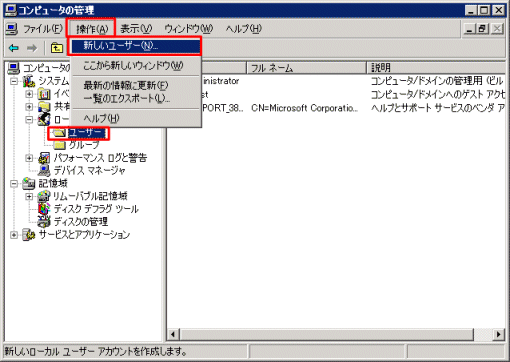Click the コンピュータの管理 root node icon
Viewport: 510px width, 362px height.
click(14, 68)
